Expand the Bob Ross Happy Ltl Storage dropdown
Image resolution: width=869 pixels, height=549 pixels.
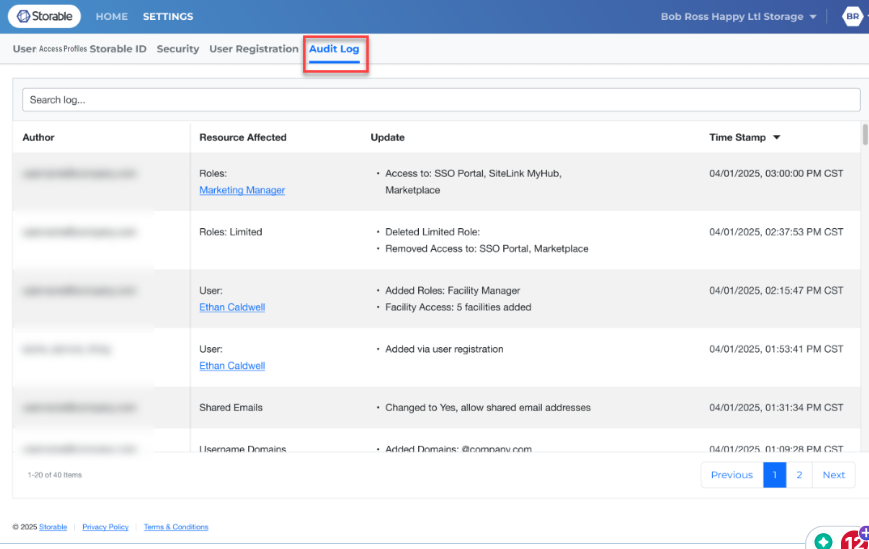pyautogui.click(x=739, y=17)
